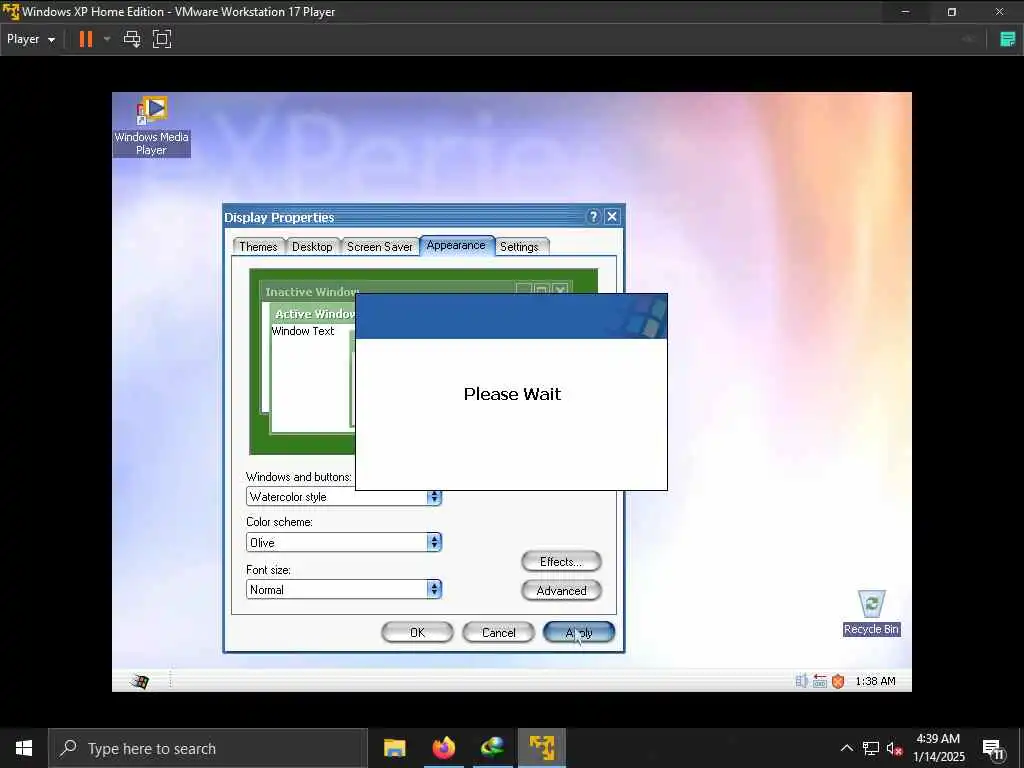1024x768 pixels.
Task: Click the XP clock showing 1:38 AM
Action: 875,681
